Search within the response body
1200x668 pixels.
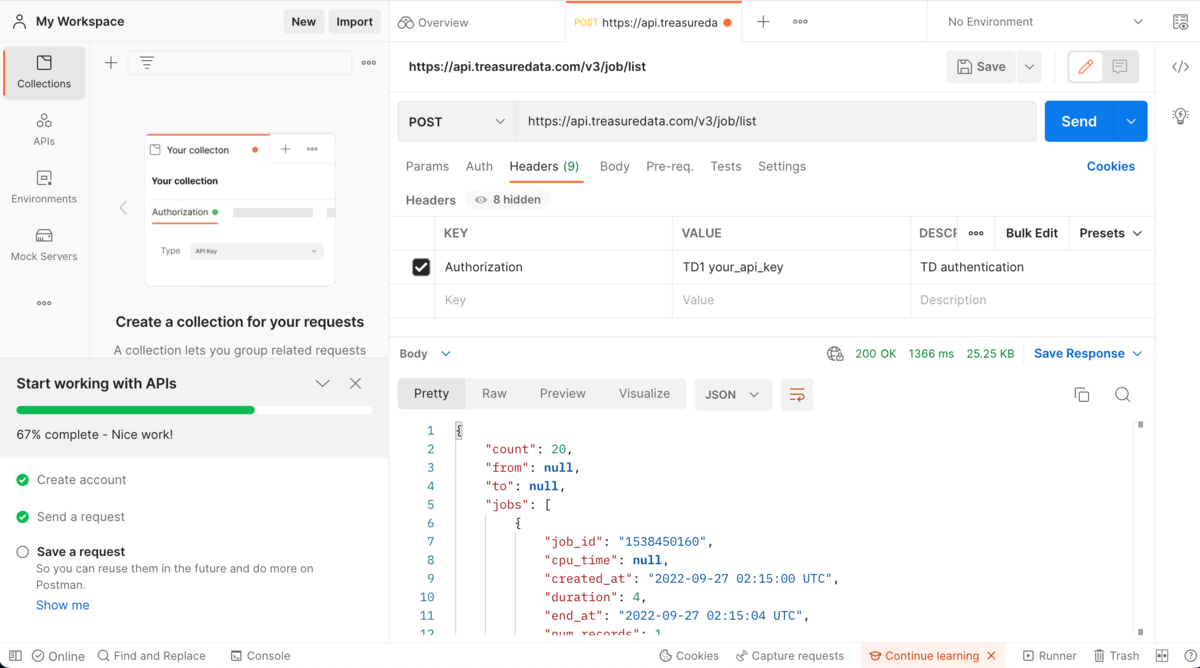coord(1122,394)
